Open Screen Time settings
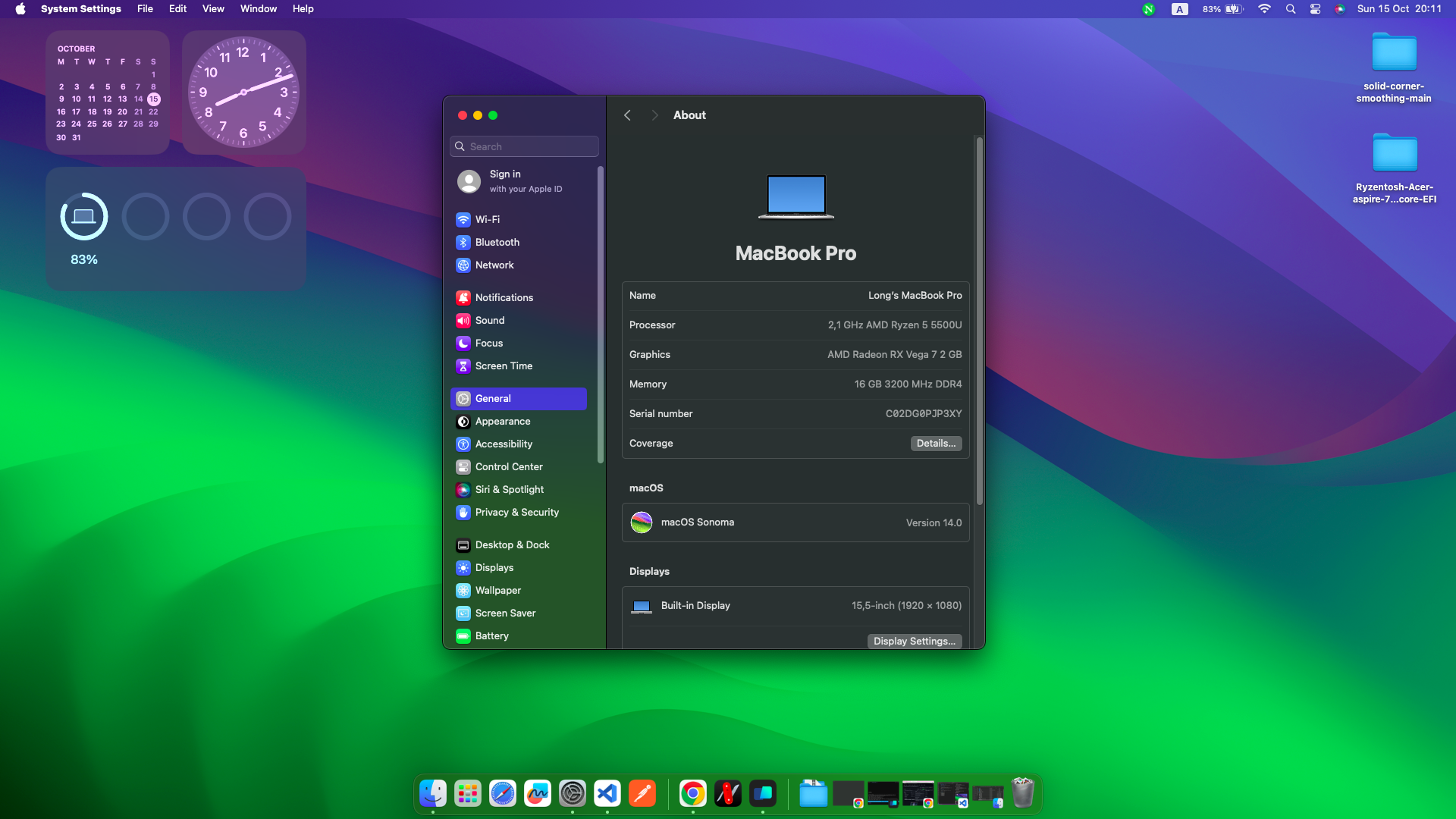The image size is (1456, 819). pos(504,366)
